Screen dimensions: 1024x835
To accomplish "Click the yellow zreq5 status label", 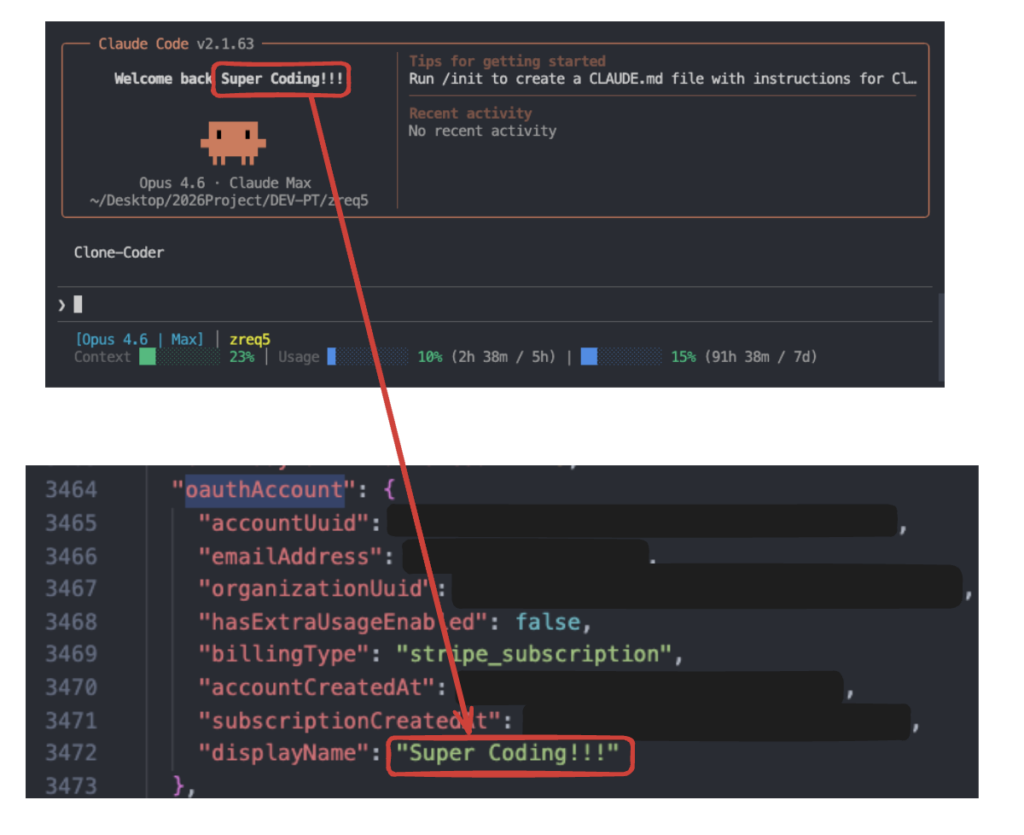I will 250,340.
